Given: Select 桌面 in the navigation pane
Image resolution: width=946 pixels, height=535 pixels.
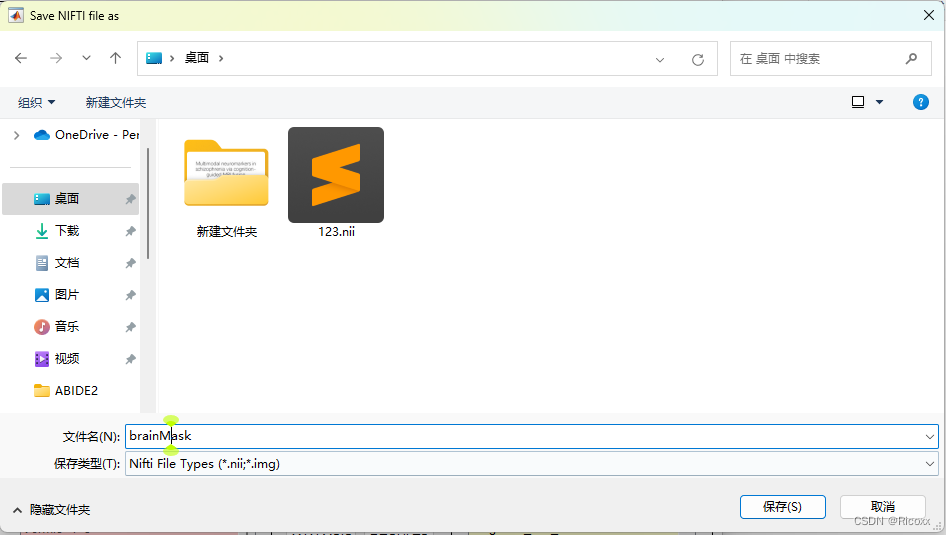Looking at the screenshot, I should [x=71, y=199].
